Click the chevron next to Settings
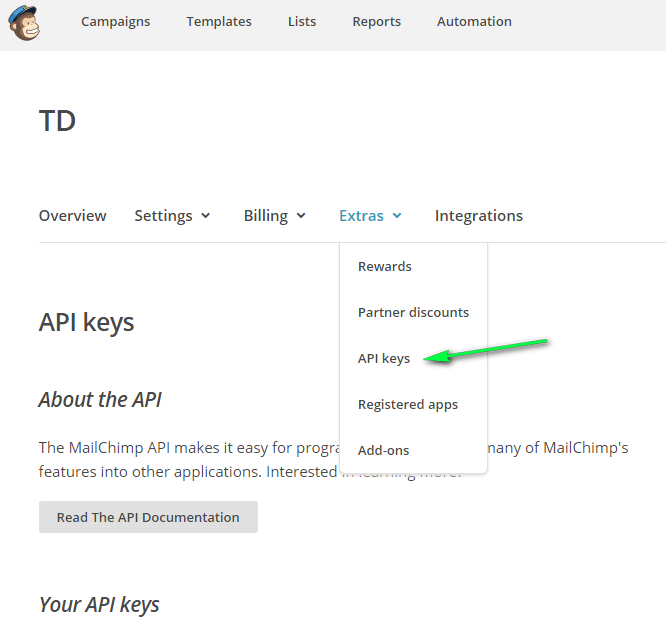This screenshot has height=626, width=666. [x=206, y=216]
